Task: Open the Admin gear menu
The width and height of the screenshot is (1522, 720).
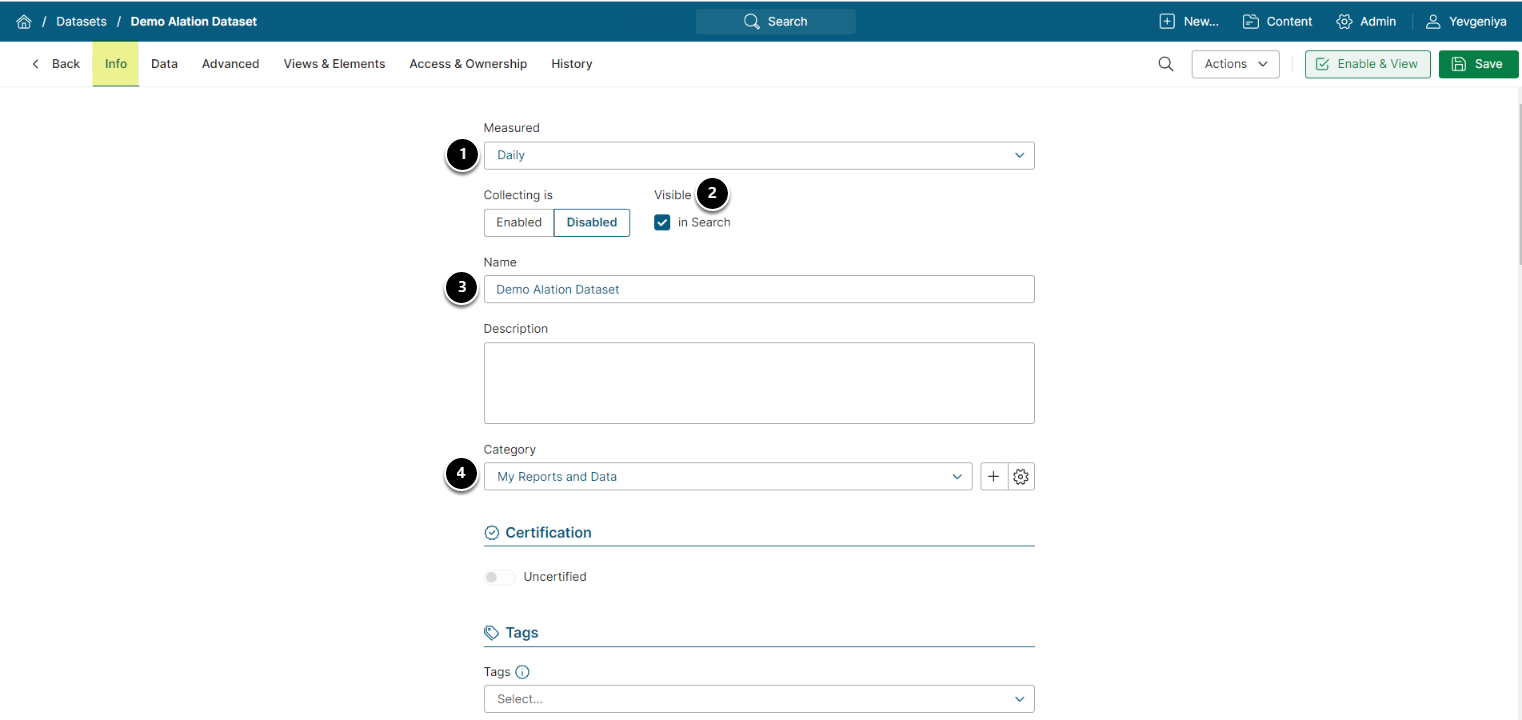Action: coord(1366,21)
